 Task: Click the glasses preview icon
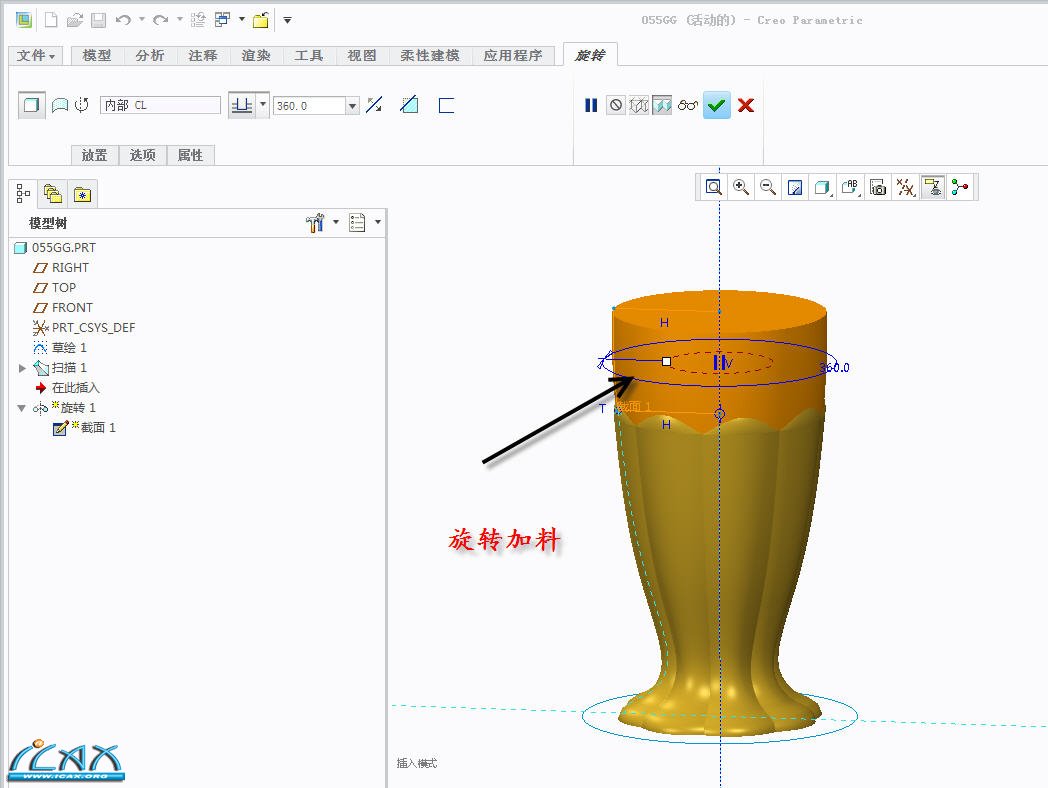(x=687, y=105)
